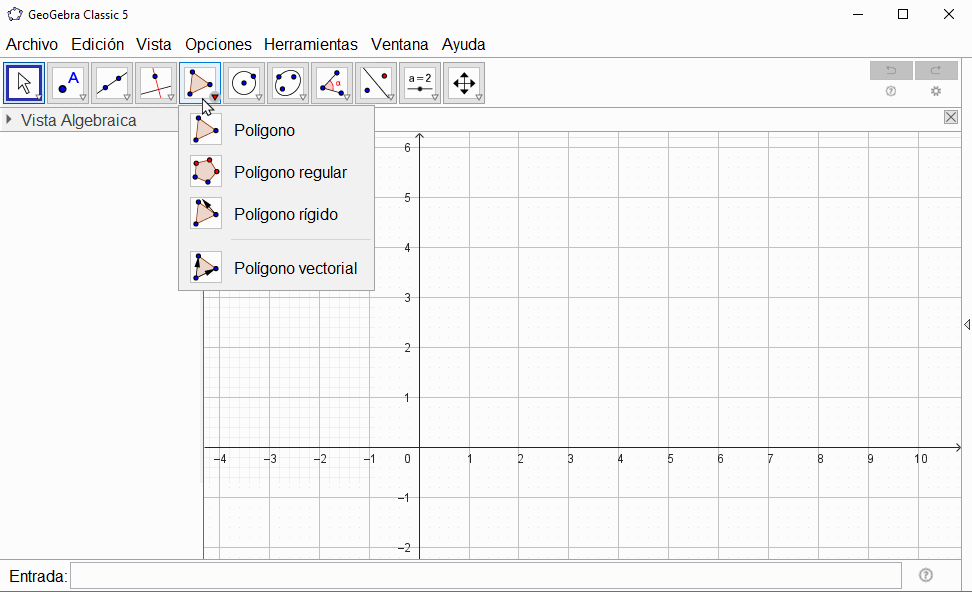Choose Polígono rígido from the tool list
The width and height of the screenshot is (972, 592).
(x=286, y=214)
